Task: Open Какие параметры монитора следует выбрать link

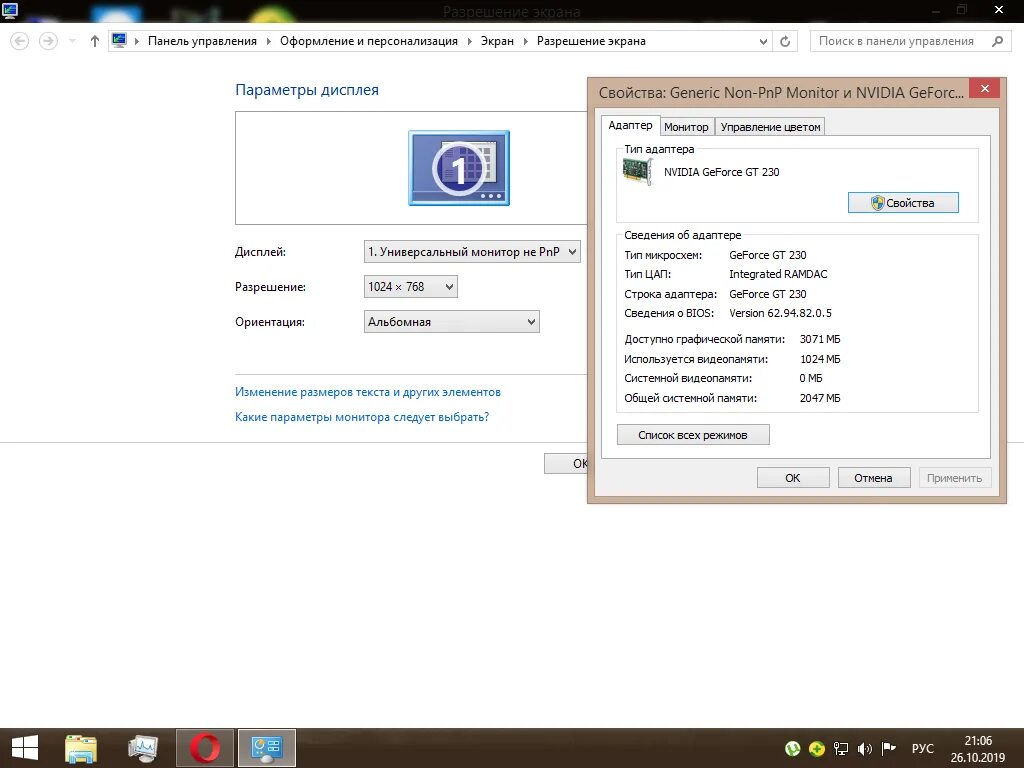Action: (362, 417)
